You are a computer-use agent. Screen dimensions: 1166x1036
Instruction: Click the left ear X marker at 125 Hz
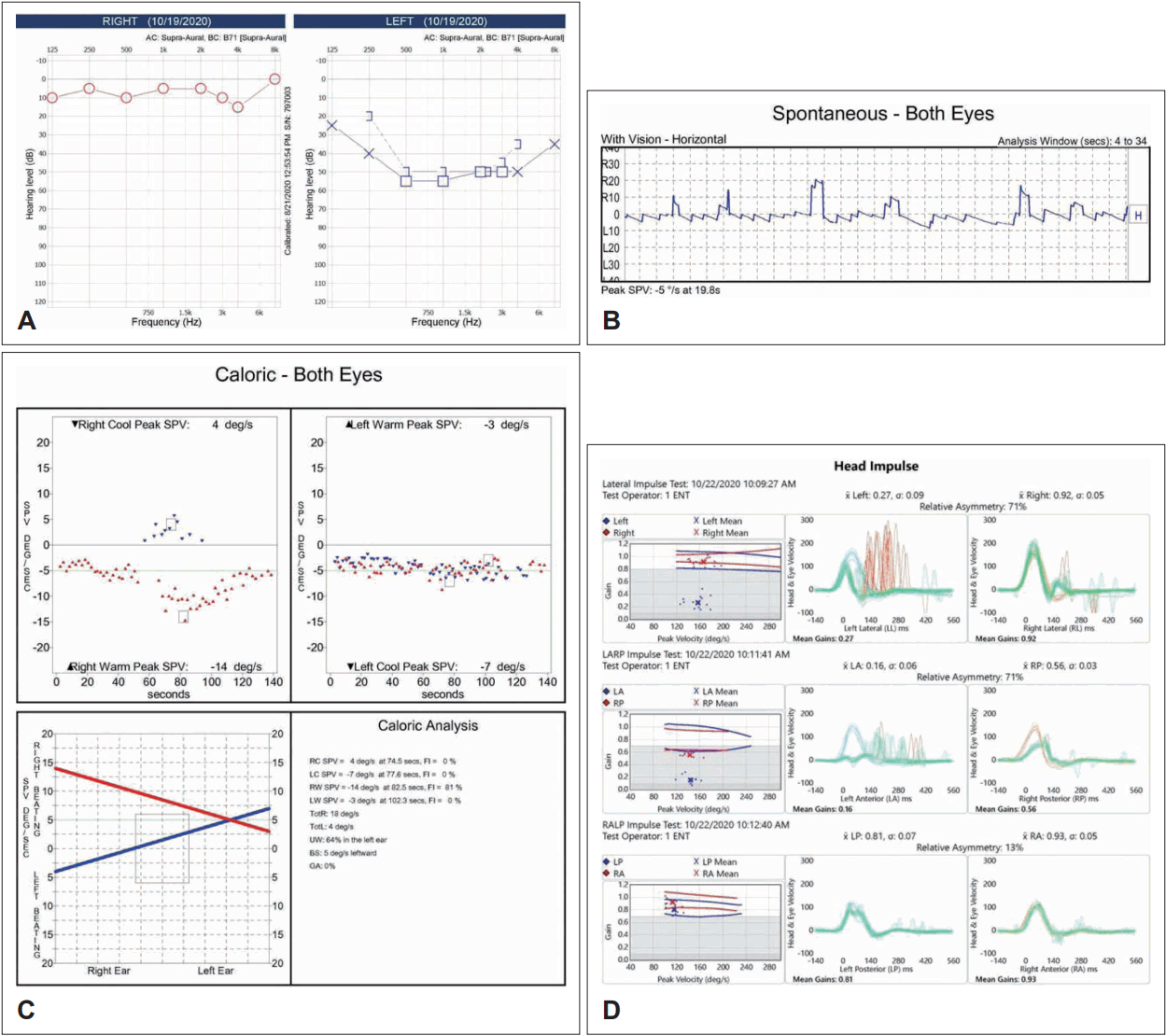click(x=331, y=125)
